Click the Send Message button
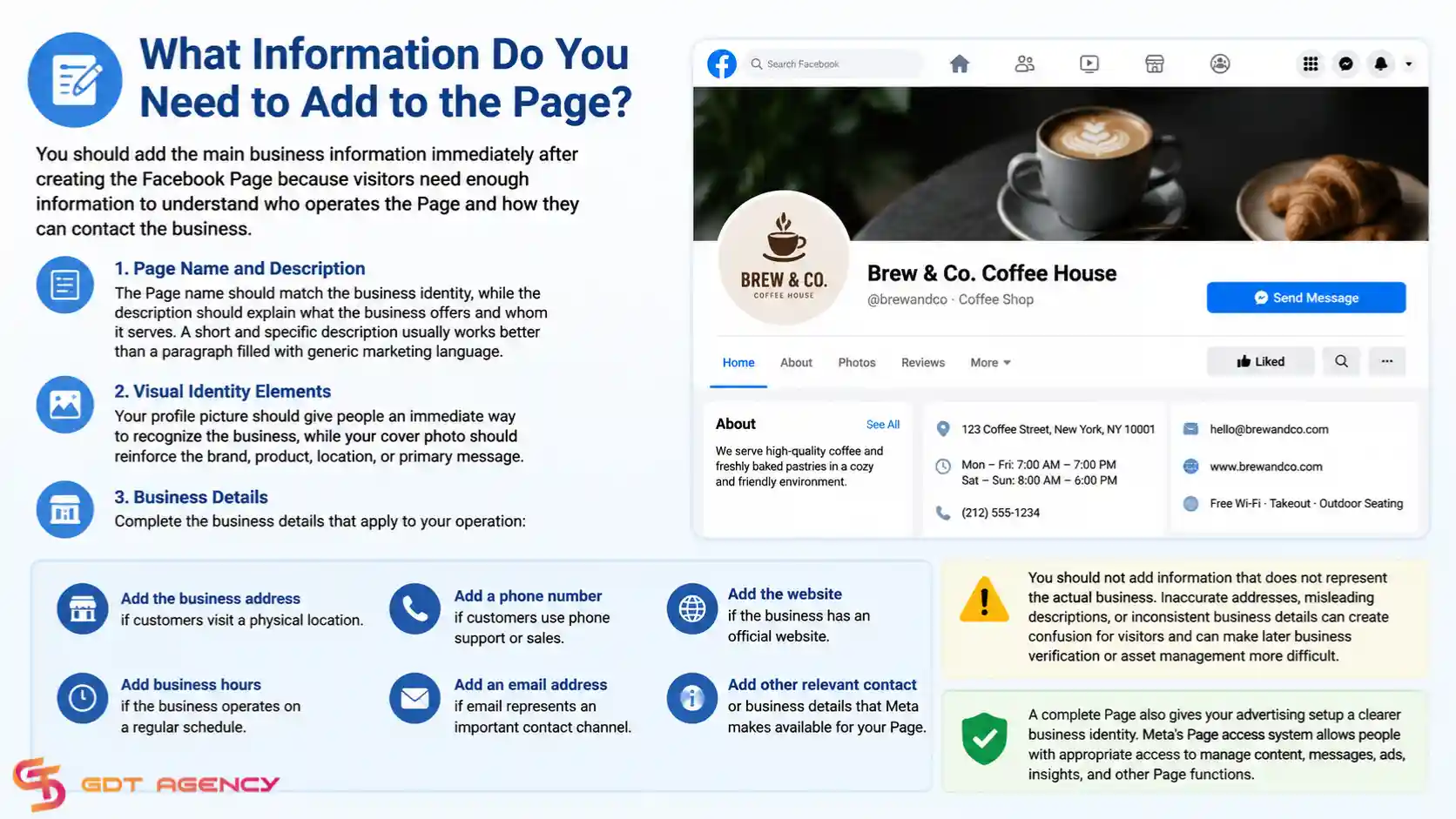The width and height of the screenshot is (1456, 819). point(1305,298)
